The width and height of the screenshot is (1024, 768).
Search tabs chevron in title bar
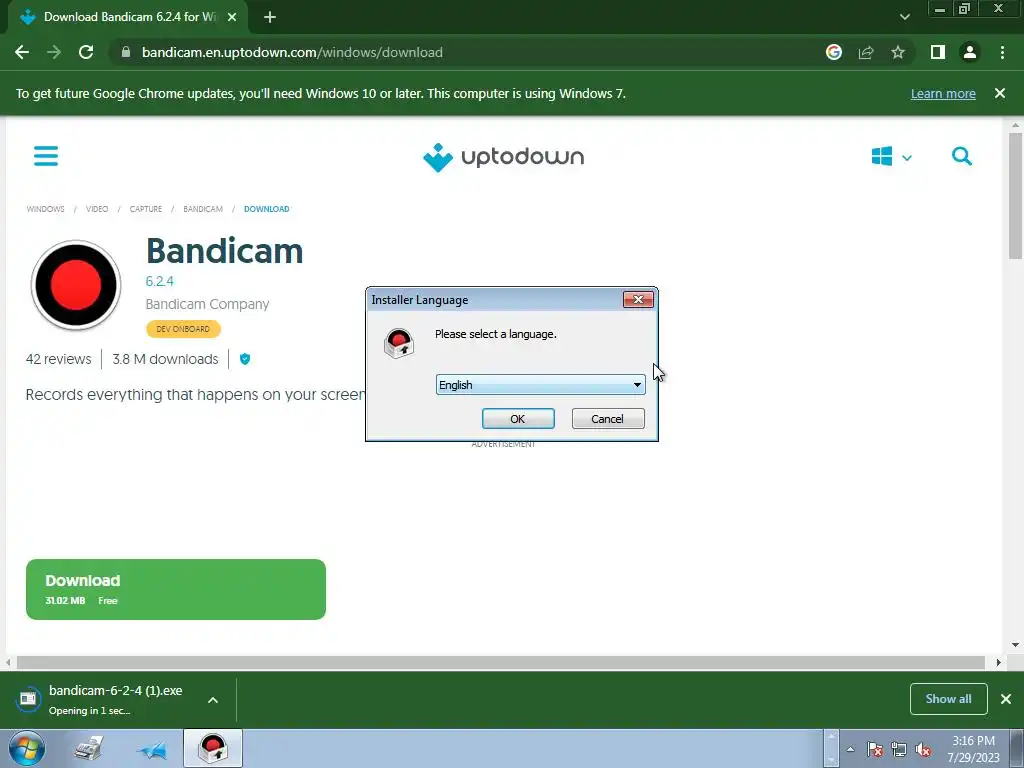904,17
